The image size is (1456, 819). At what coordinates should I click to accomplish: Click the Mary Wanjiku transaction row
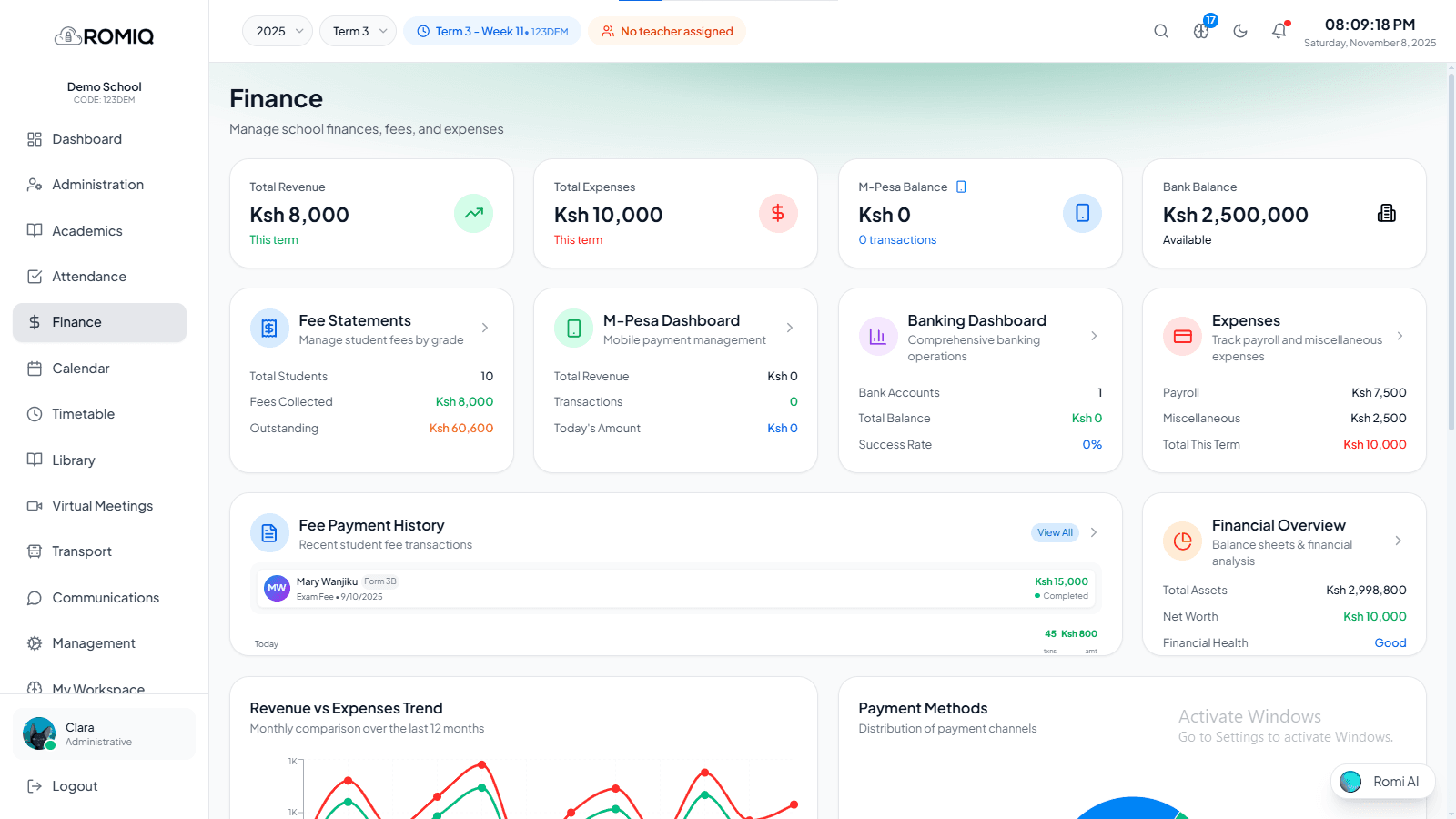(675, 589)
